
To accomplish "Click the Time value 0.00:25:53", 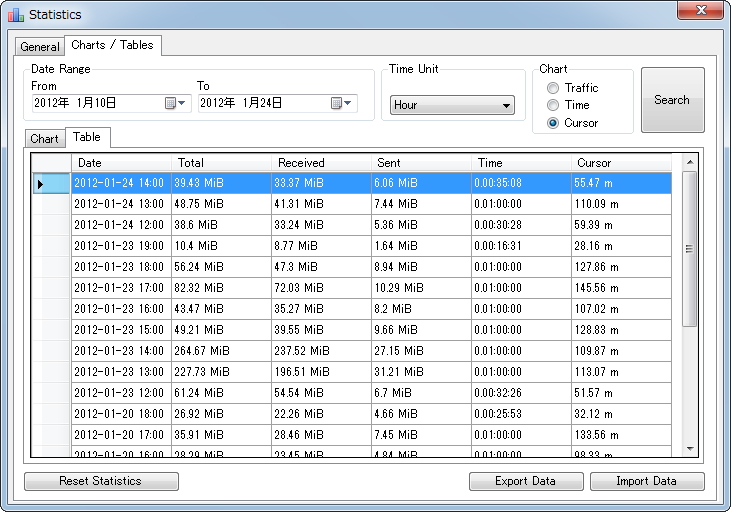I will pos(521,414).
